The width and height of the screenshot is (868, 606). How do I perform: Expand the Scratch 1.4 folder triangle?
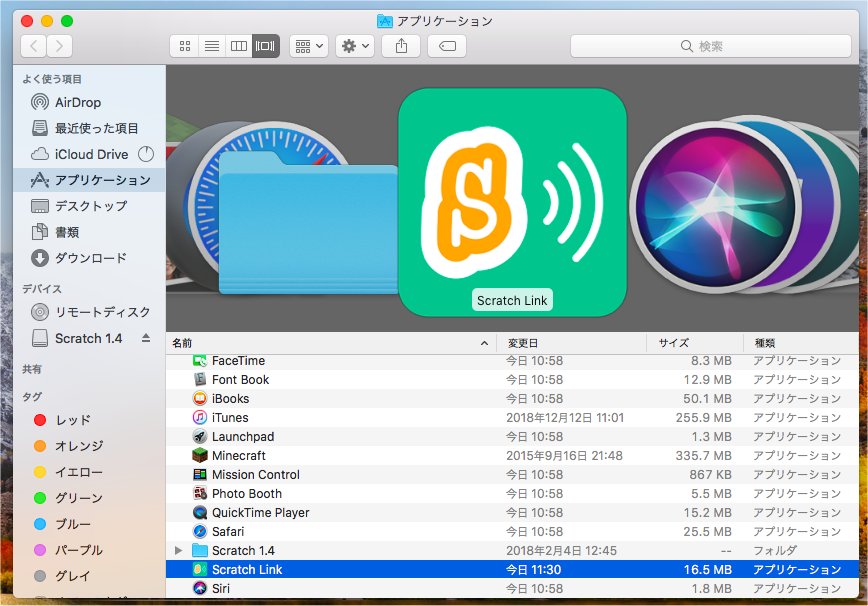tap(179, 551)
